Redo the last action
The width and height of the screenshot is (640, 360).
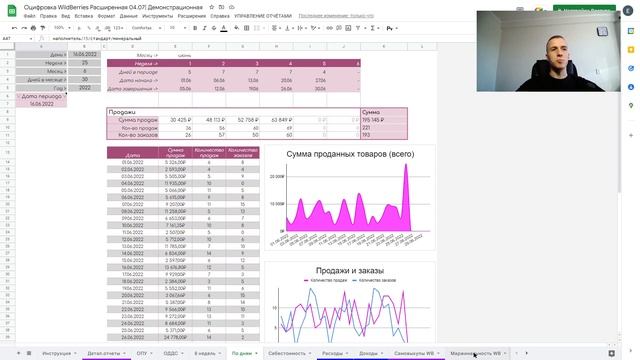(24, 28)
